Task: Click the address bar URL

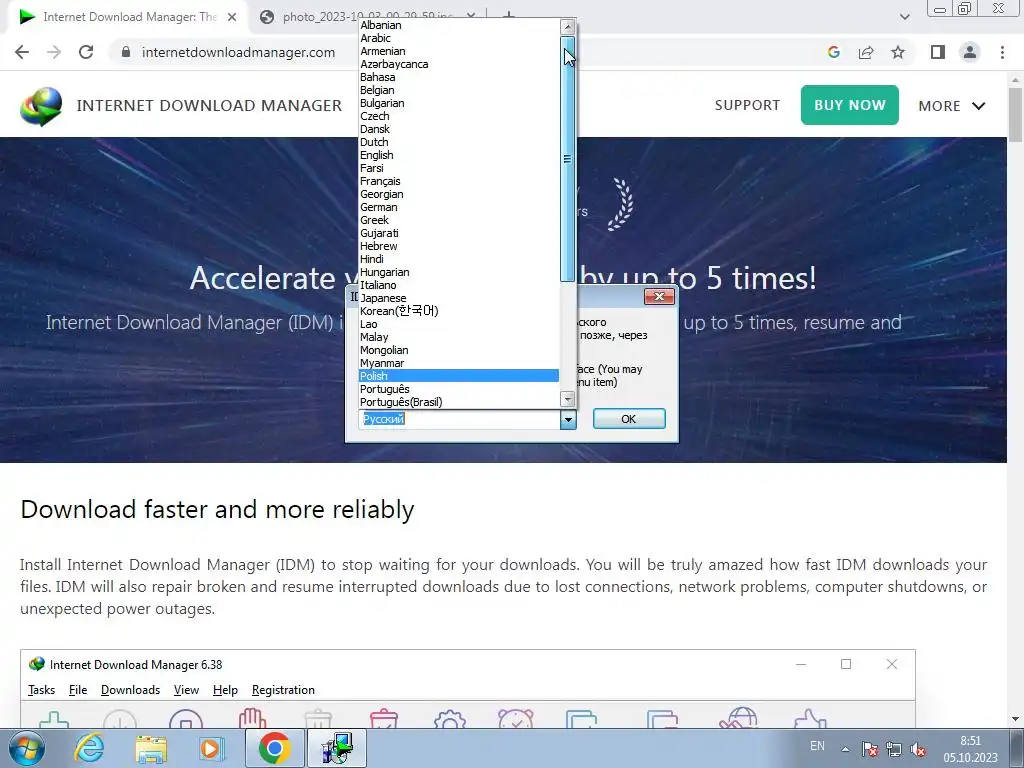Action: (x=238, y=53)
